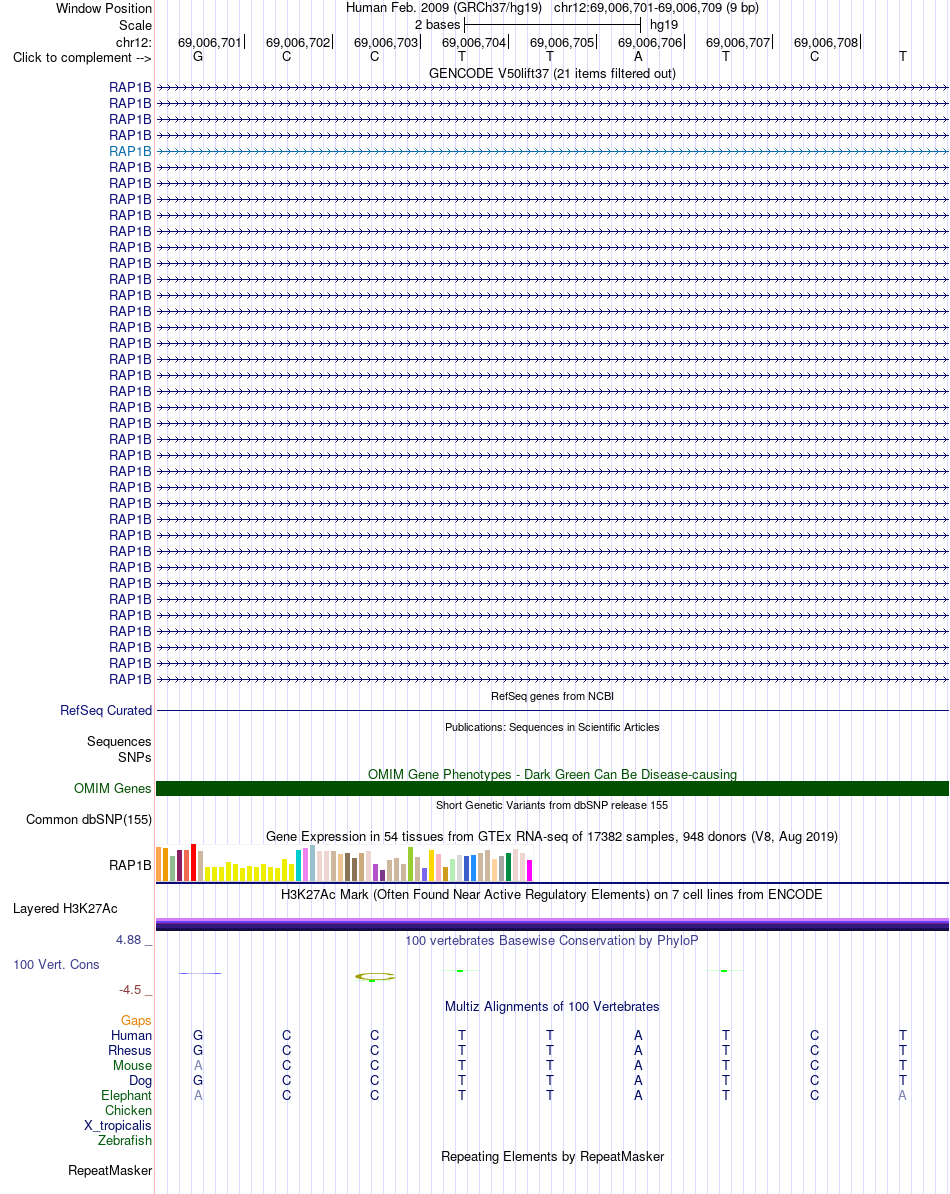Screen dimensions: 950x1194
Task: Click base A in the complement sequence row
Action: [x=638, y=57]
